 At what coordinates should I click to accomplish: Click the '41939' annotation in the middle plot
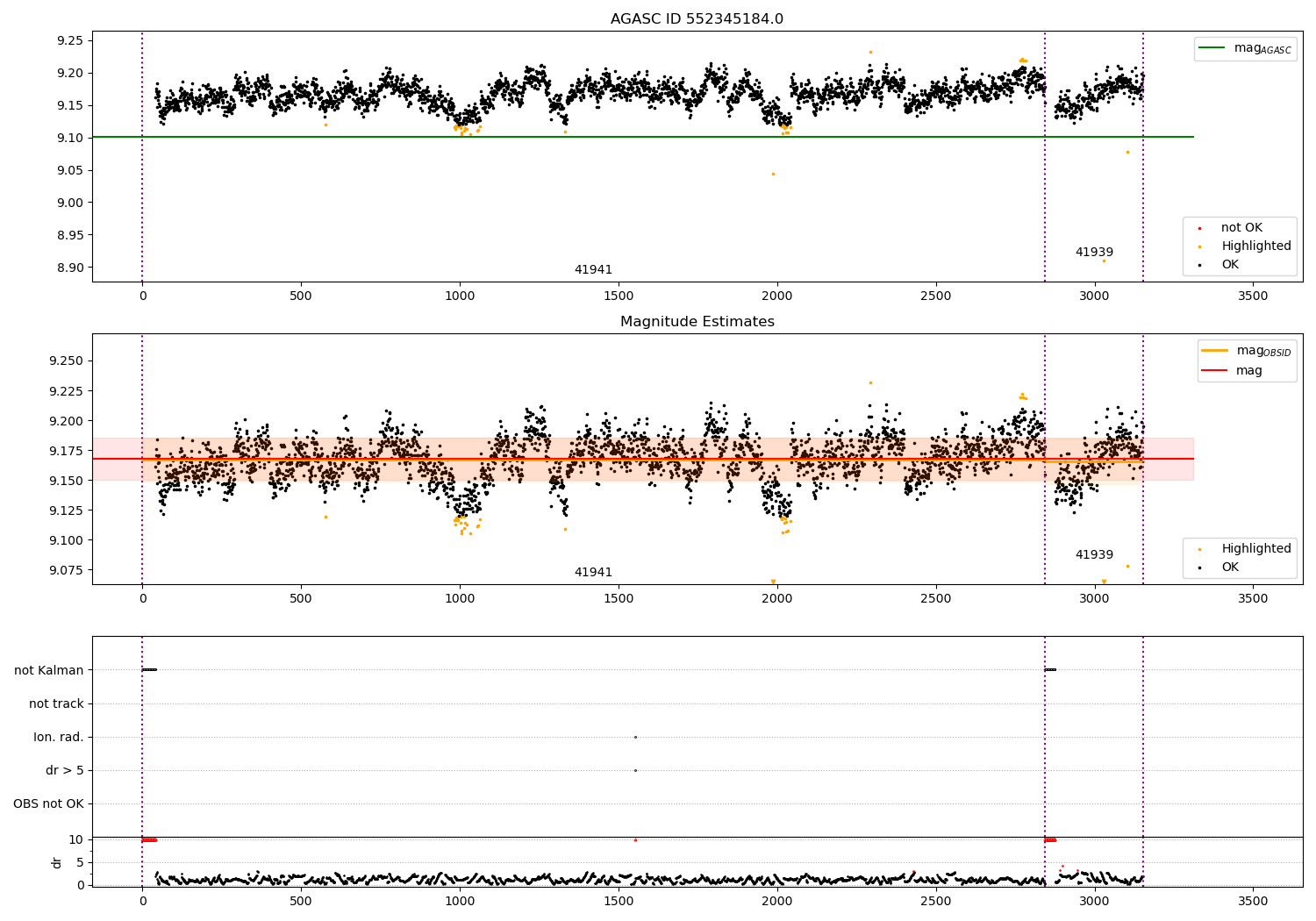(x=1094, y=555)
